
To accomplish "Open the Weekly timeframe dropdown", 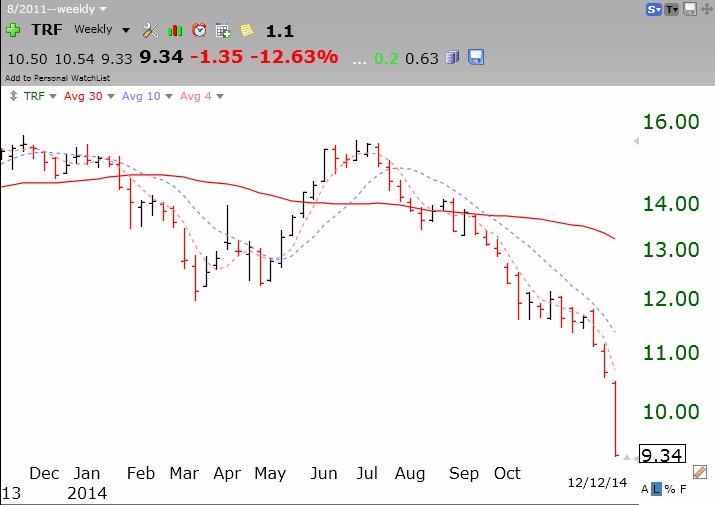I will tap(126, 31).
